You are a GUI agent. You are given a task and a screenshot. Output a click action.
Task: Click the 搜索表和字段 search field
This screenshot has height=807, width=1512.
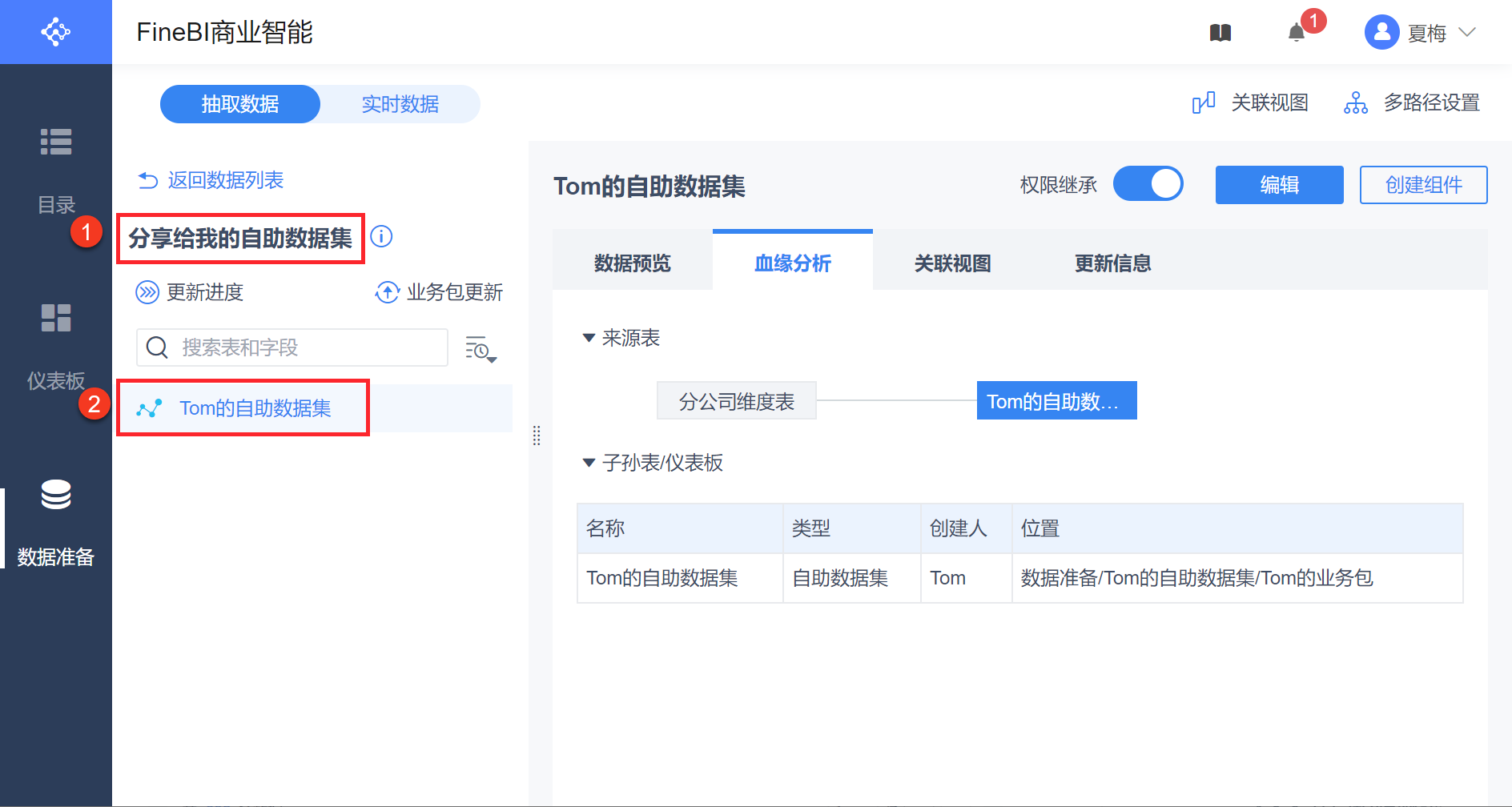point(292,347)
